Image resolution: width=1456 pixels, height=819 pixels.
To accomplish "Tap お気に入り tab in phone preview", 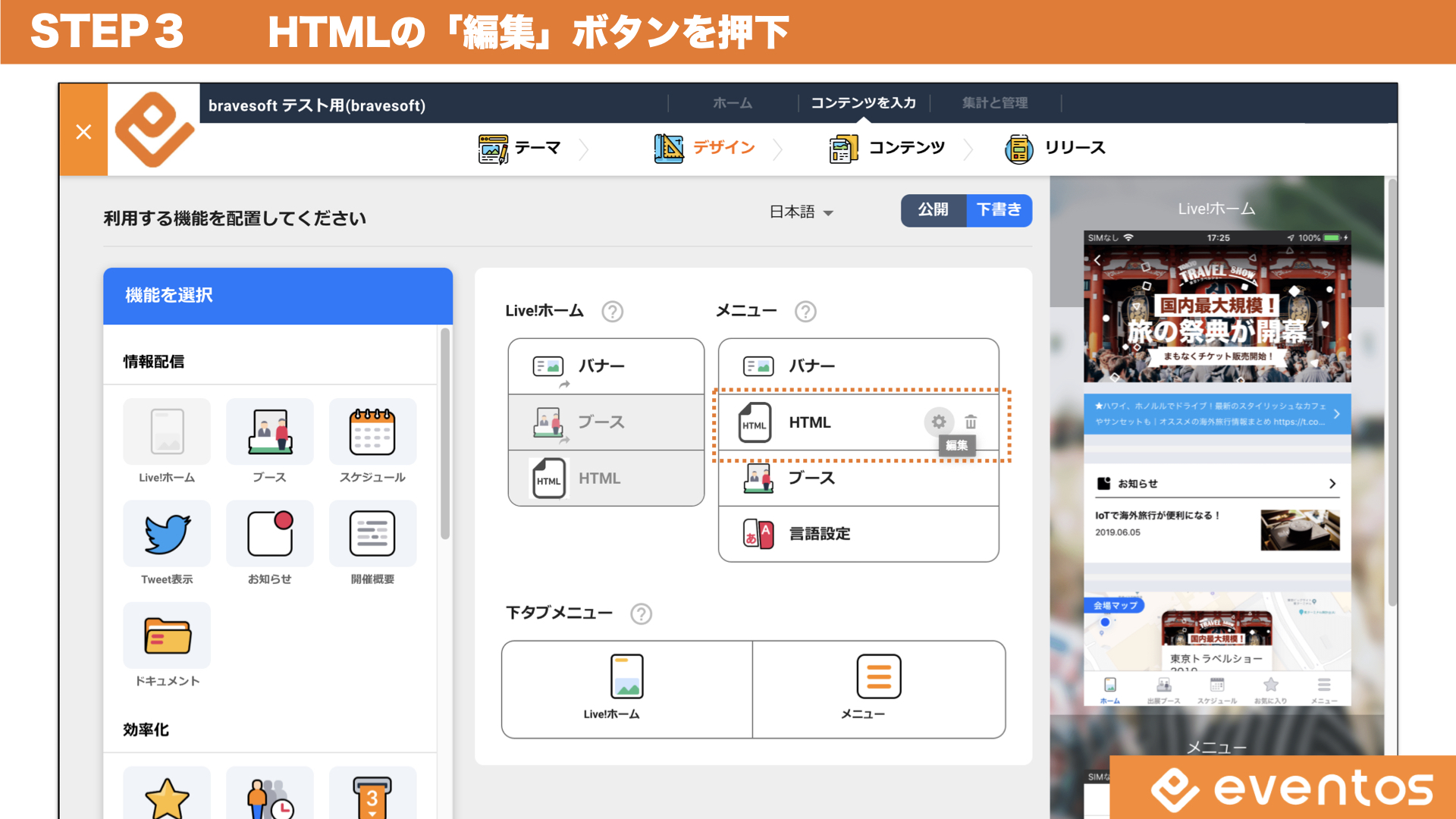I will 1270,690.
